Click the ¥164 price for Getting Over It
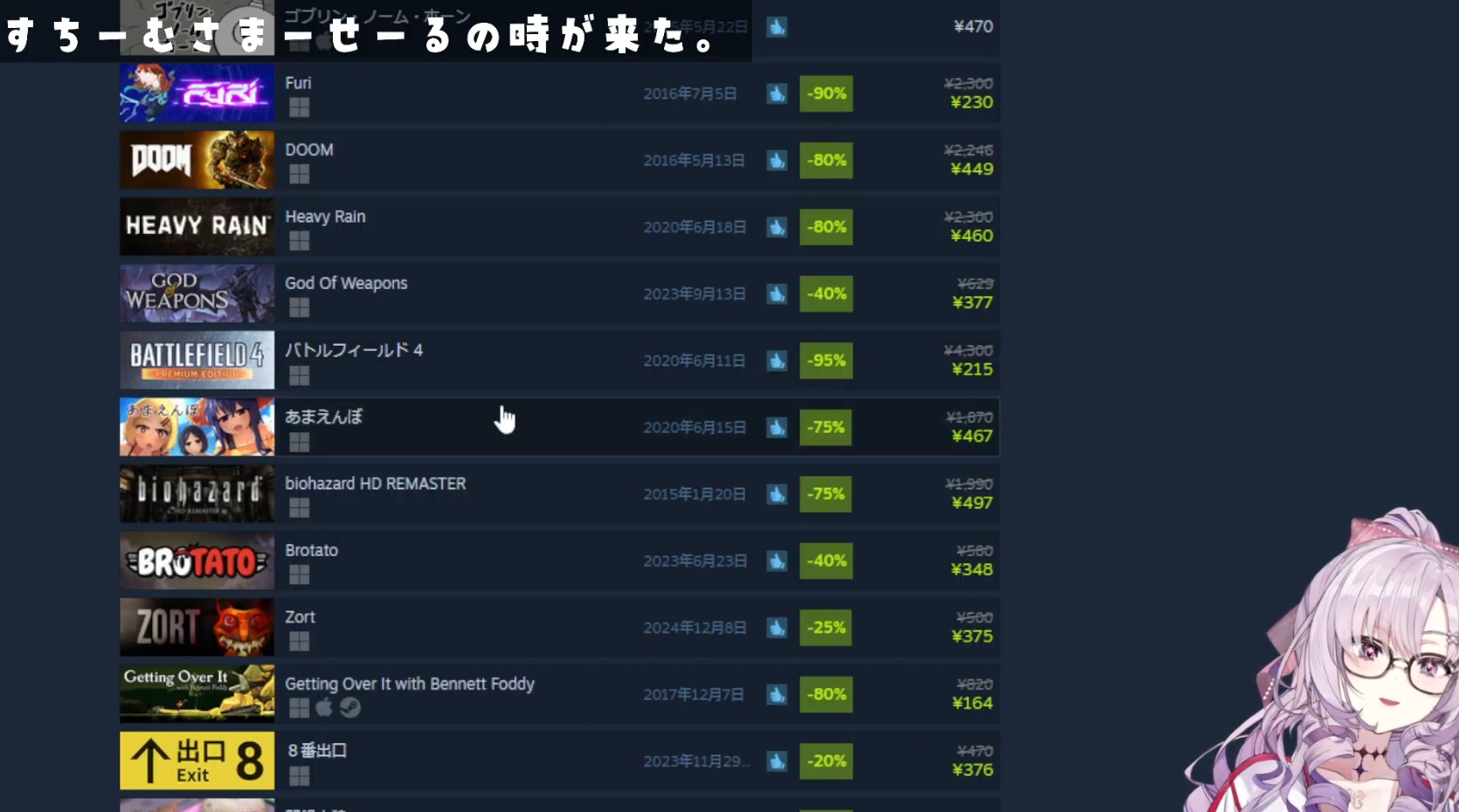The height and width of the screenshot is (812, 1459). pyautogui.click(x=972, y=703)
